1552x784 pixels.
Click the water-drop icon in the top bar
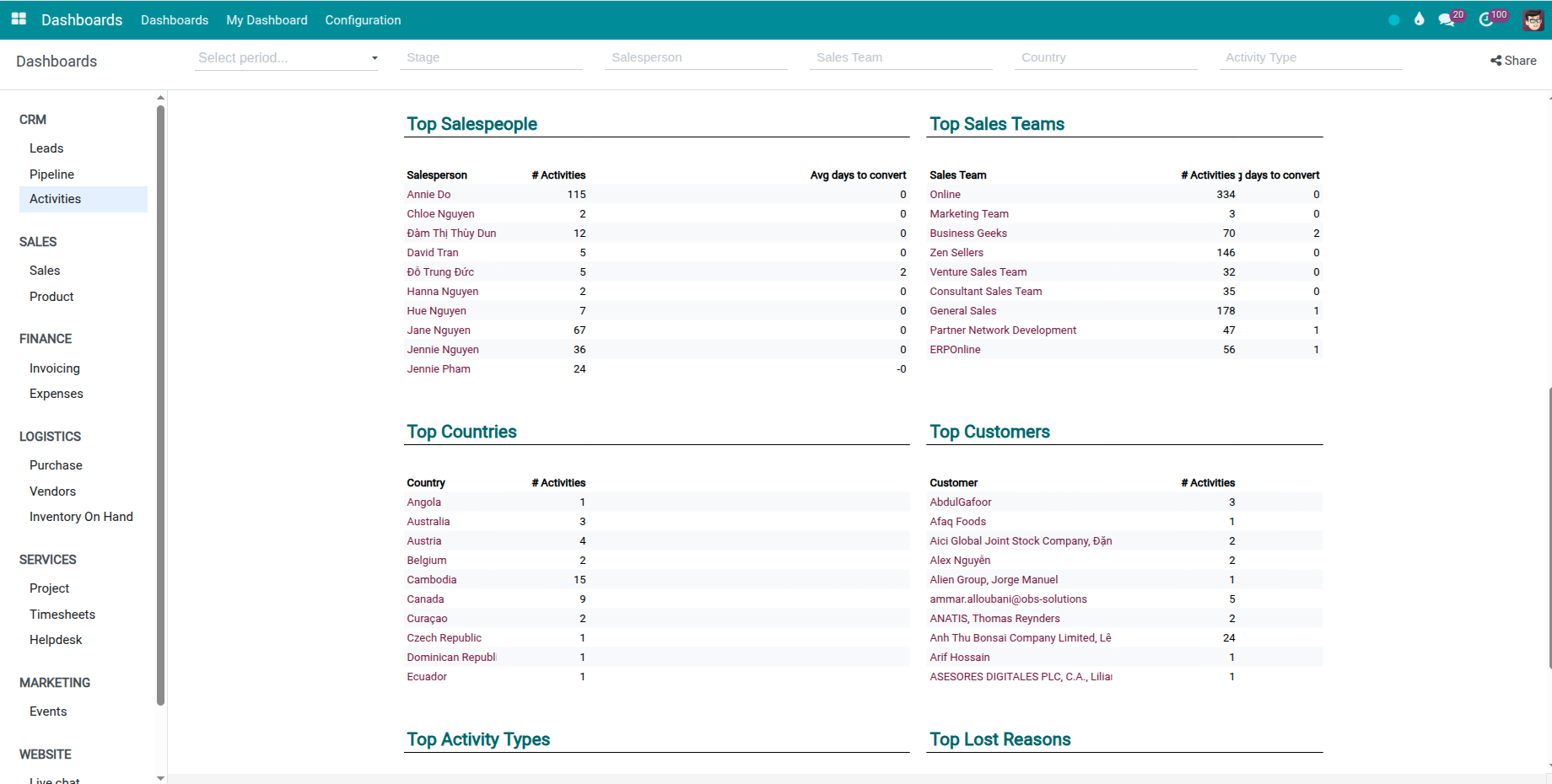tap(1419, 19)
